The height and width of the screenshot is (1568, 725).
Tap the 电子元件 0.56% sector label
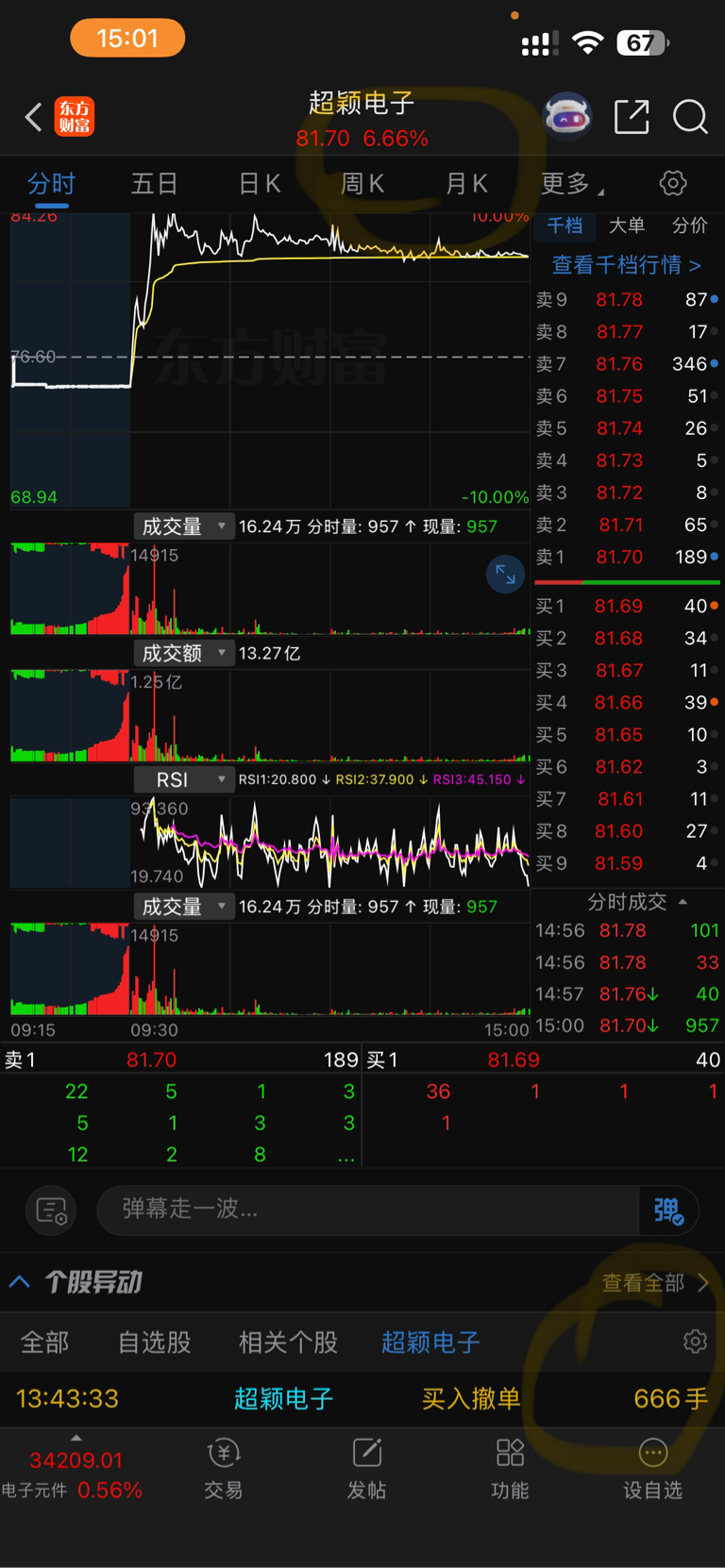tap(72, 1491)
